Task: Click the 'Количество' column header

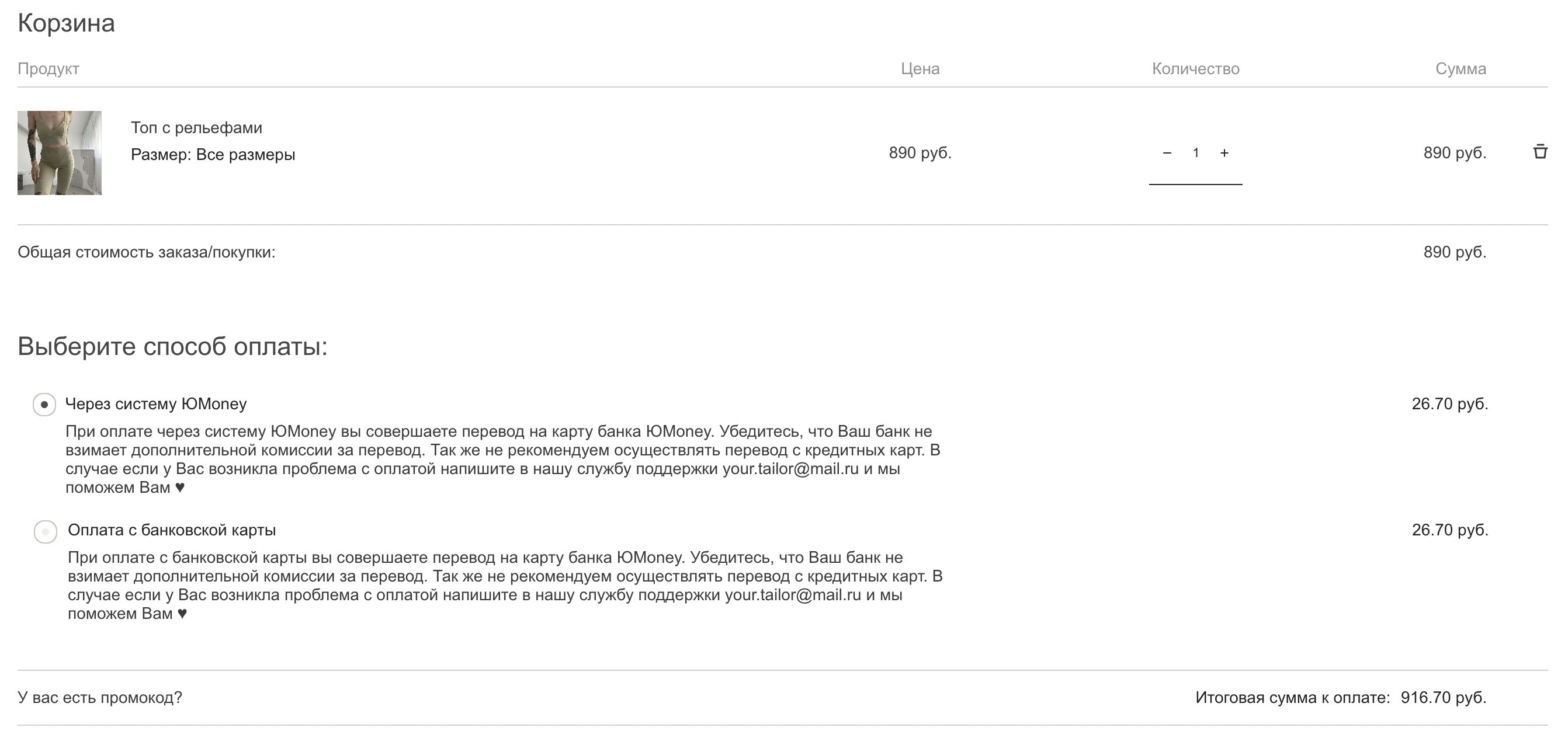Action: click(1195, 69)
